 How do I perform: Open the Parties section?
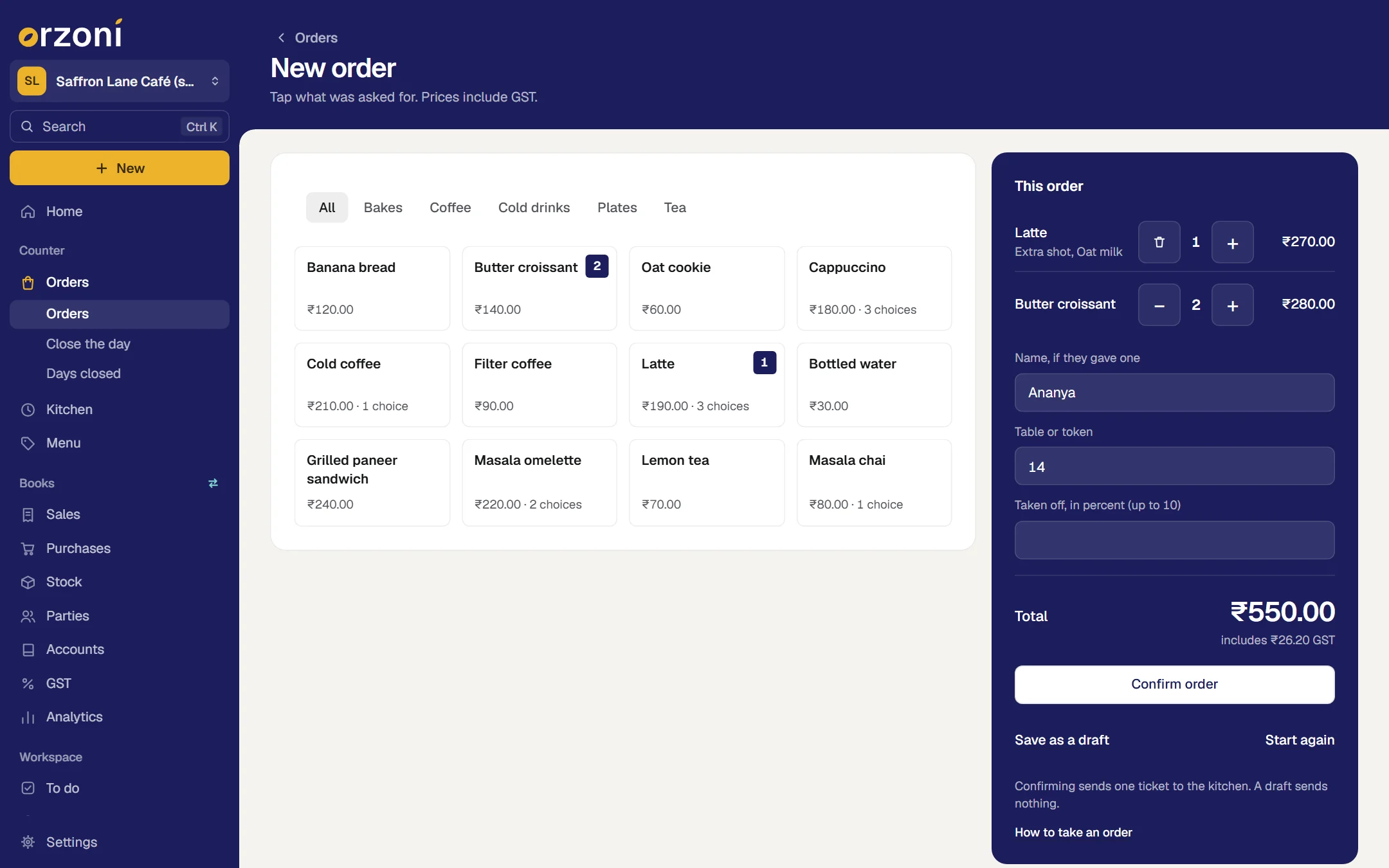point(119,616)
